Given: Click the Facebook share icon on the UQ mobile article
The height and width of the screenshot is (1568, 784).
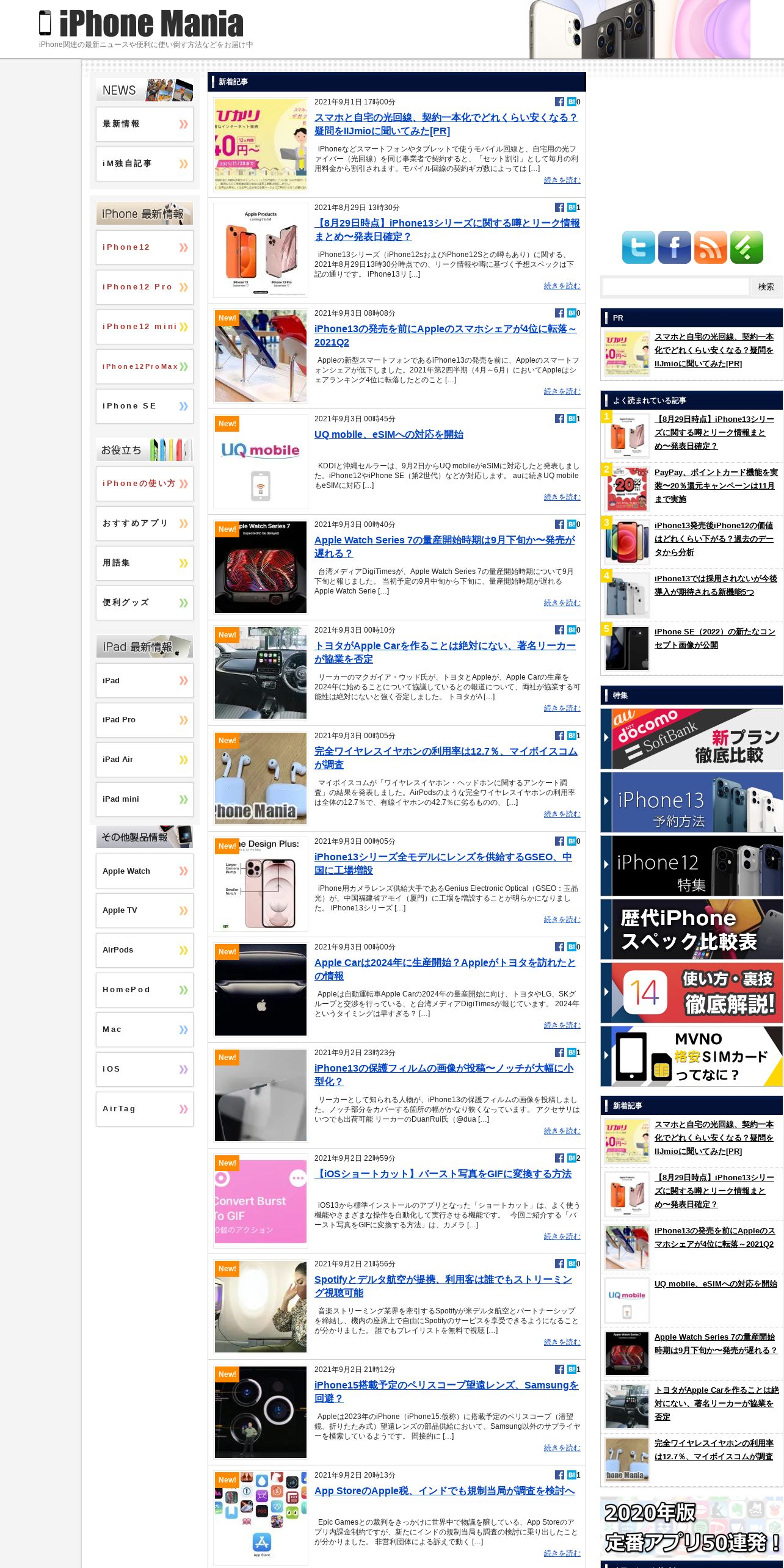Looking at the screenshot, I should pos(559,419).
